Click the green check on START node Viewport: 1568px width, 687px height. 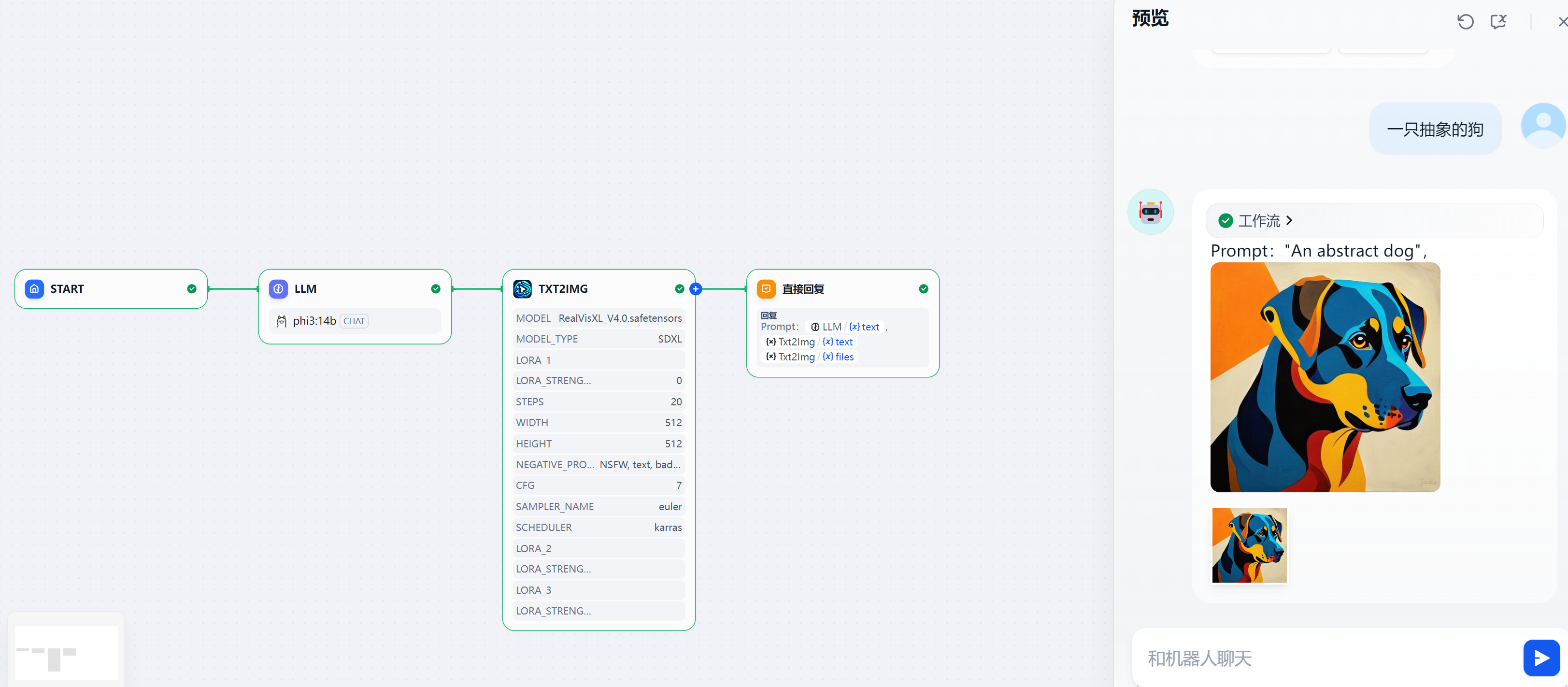(x=192, y=289)
